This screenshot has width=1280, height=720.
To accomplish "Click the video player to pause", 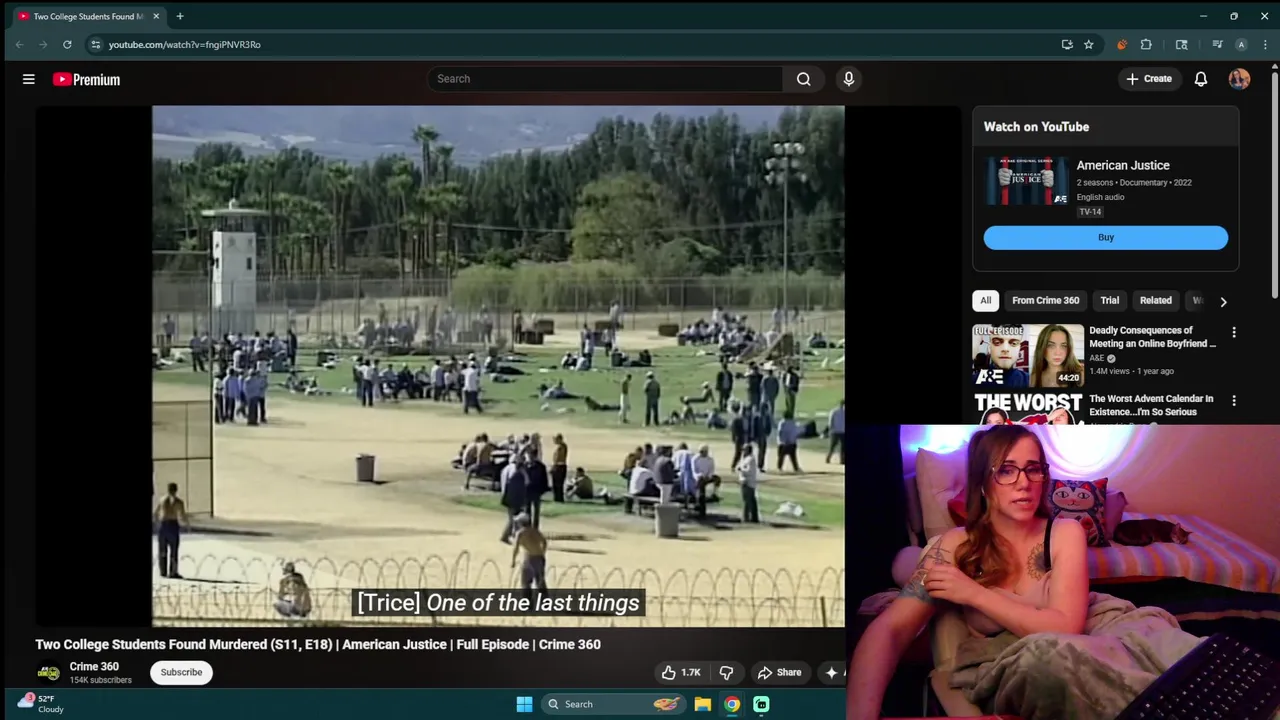I will click(498, 366).
